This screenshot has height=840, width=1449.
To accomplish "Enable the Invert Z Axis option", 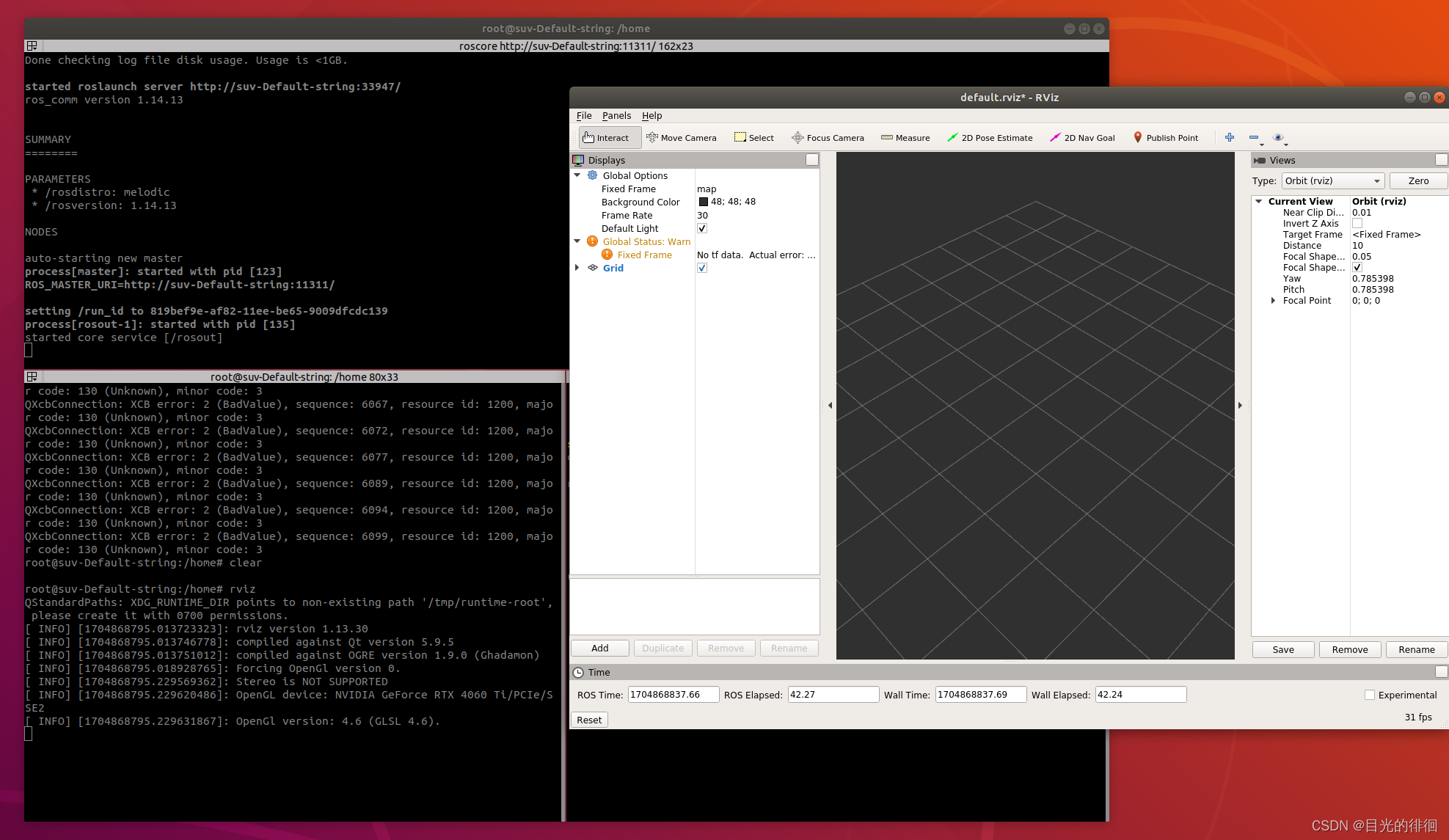I will point(1357,223).
